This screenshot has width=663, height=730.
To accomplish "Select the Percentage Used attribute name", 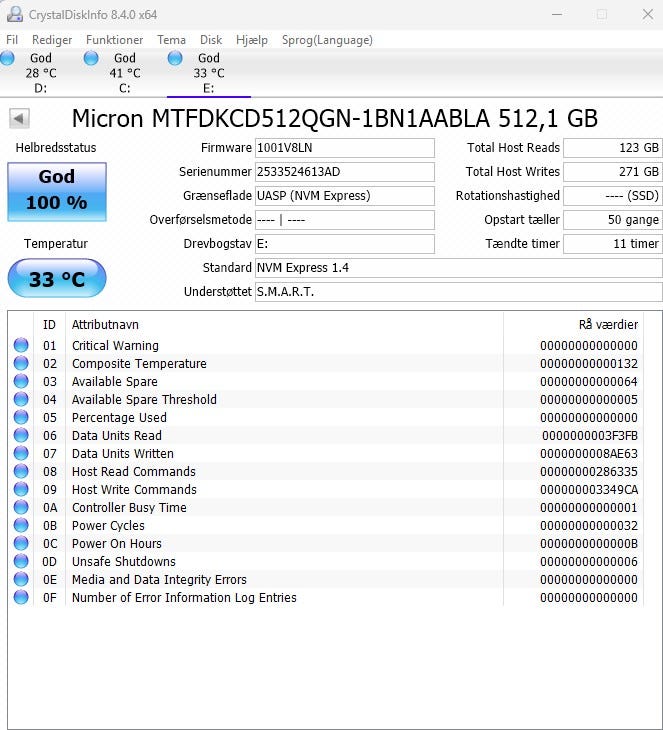I will coord(119,418).
